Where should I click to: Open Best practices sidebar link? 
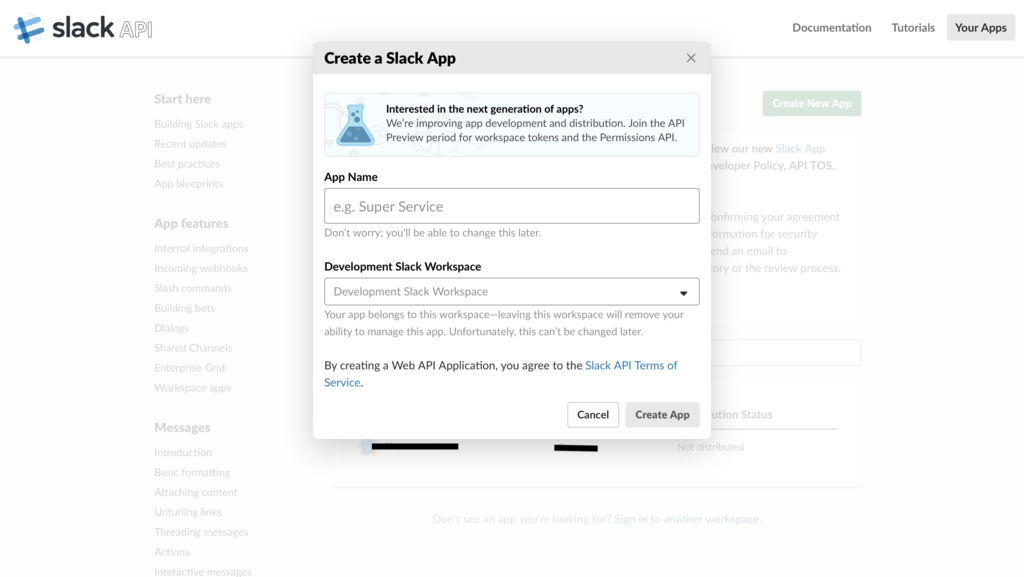pyautogui.click(x=187, y=163)
